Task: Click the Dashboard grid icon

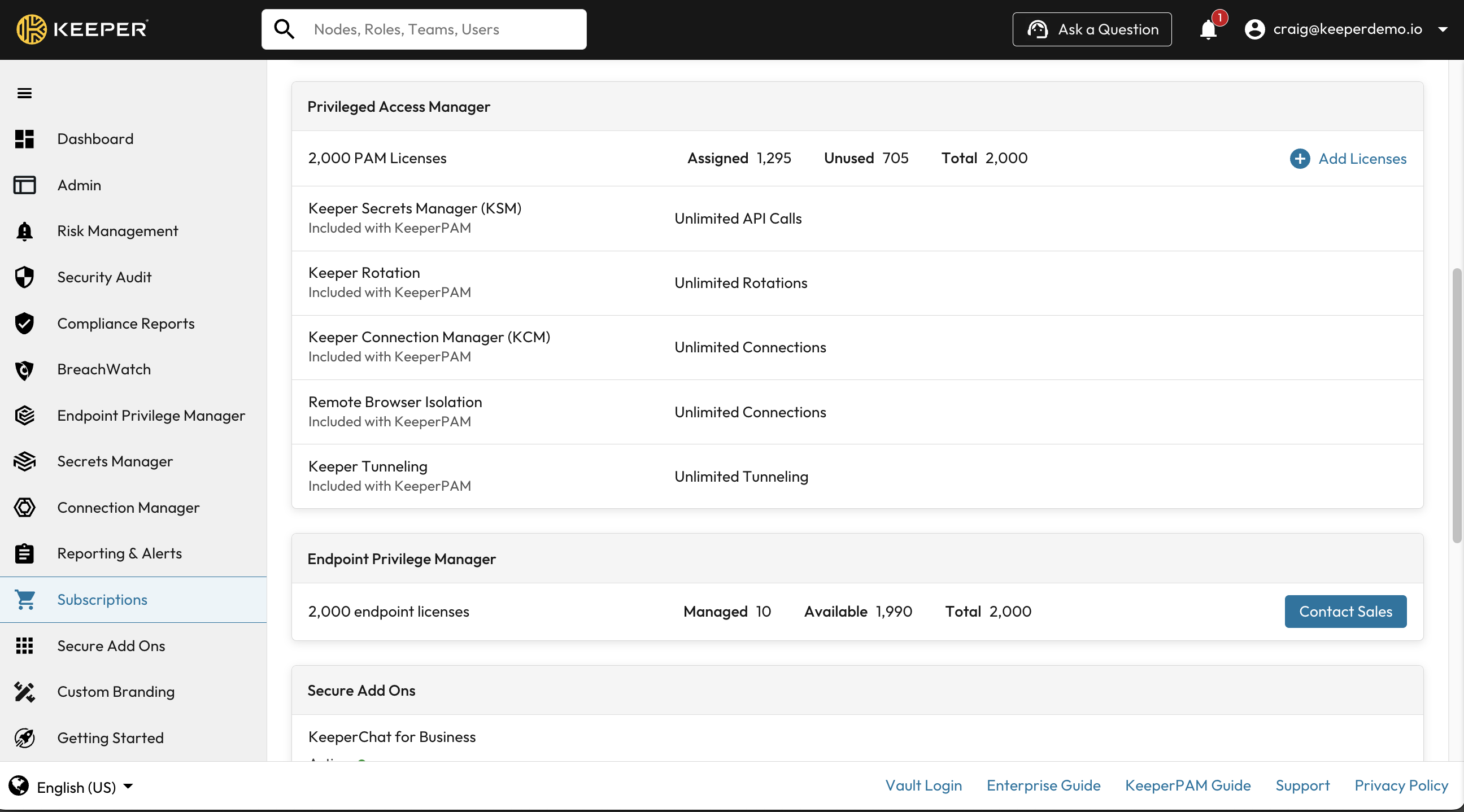Action: point(24,139)
